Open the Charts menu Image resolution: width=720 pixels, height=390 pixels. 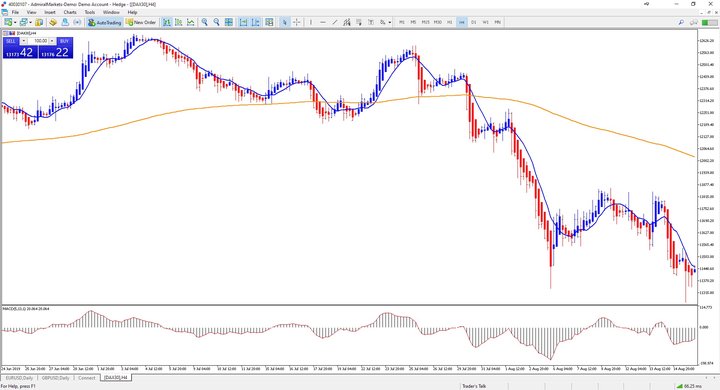pos(70,12)
